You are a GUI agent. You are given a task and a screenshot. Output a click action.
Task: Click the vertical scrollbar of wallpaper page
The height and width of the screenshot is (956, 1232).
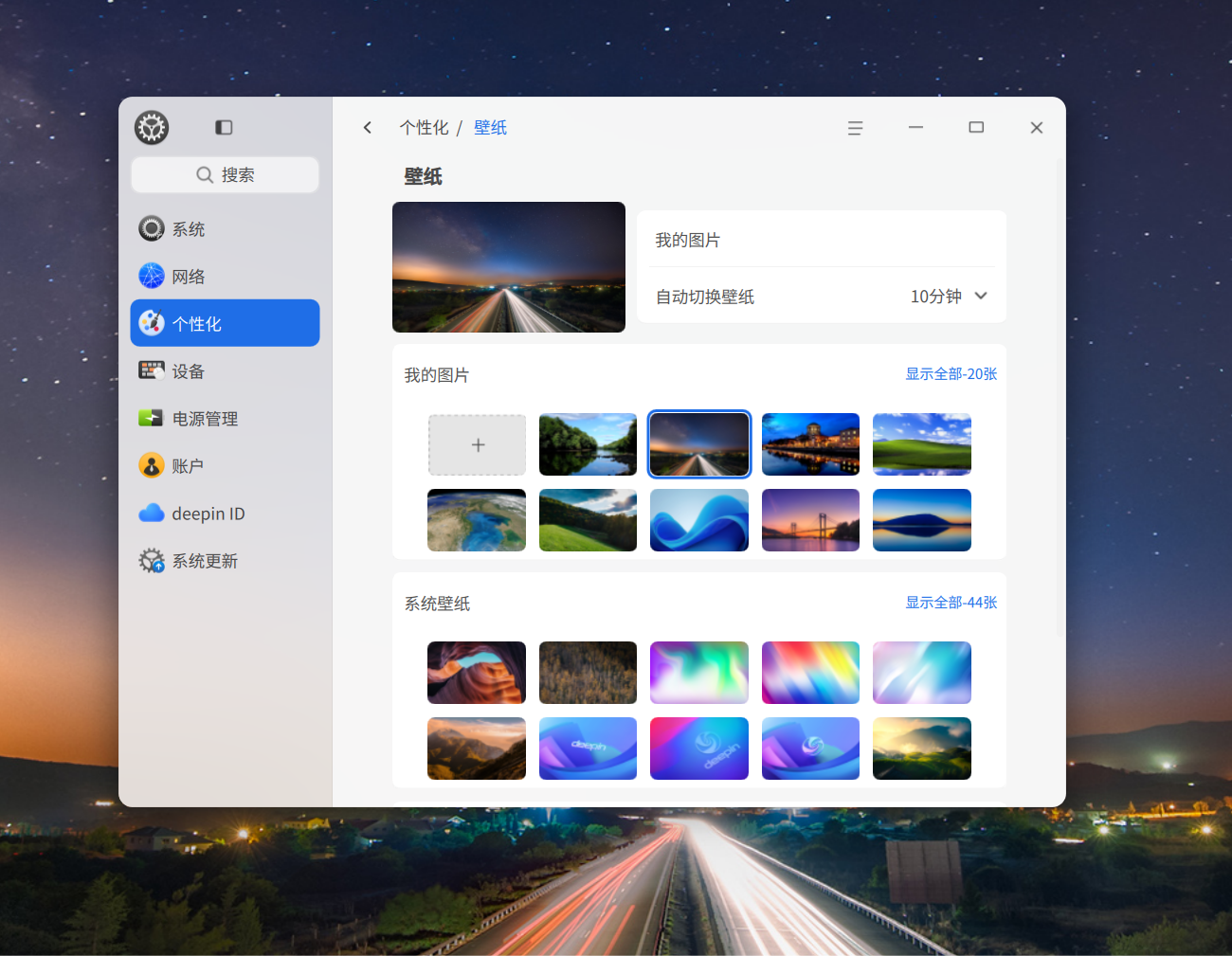tap(1060, 398)
